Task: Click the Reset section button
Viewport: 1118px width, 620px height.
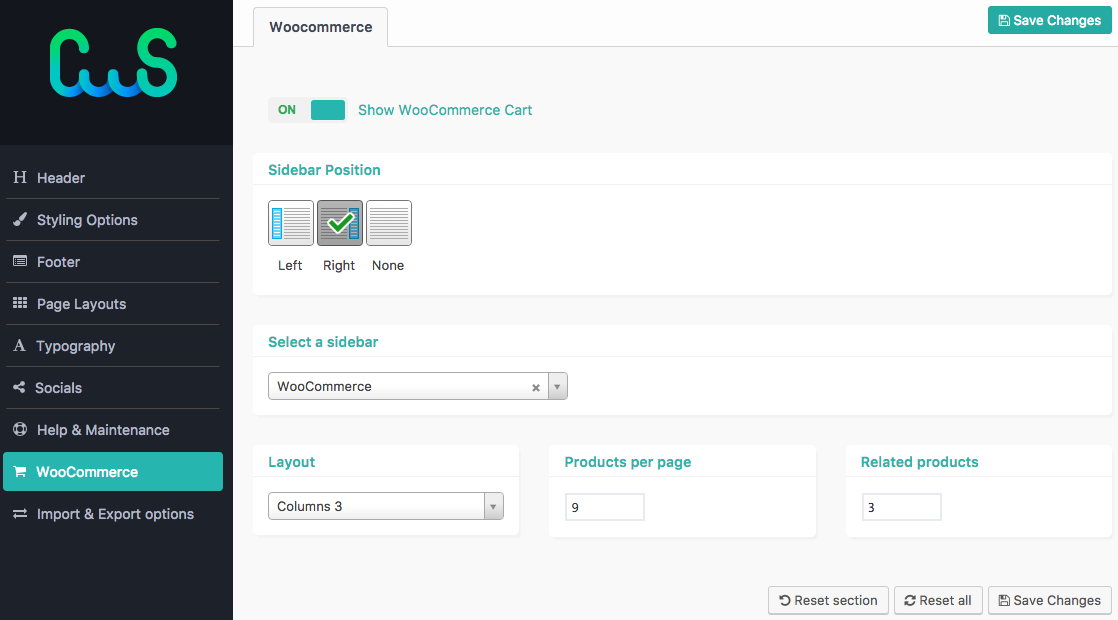Action: click(x=828, y=600)
